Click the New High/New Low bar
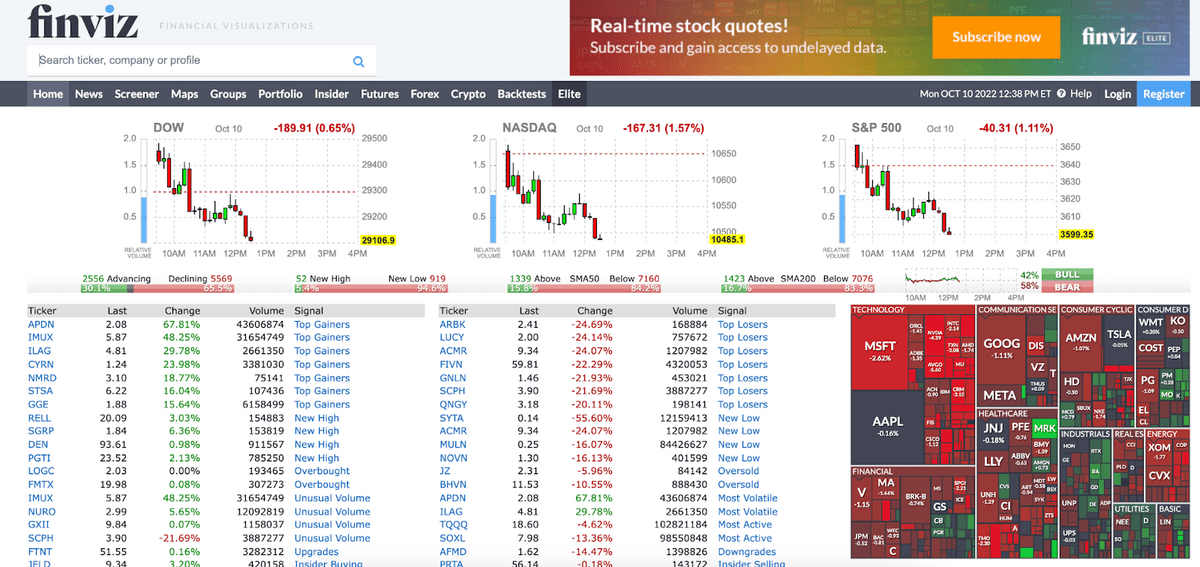Viewport: 1200px width, 567px height. pos(370,288)
